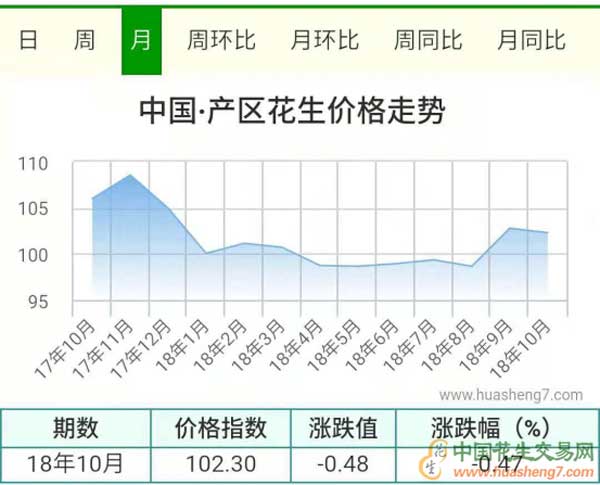Click the 18年1月 data point on chart
The image size is (600, 485).
(205, 253)
